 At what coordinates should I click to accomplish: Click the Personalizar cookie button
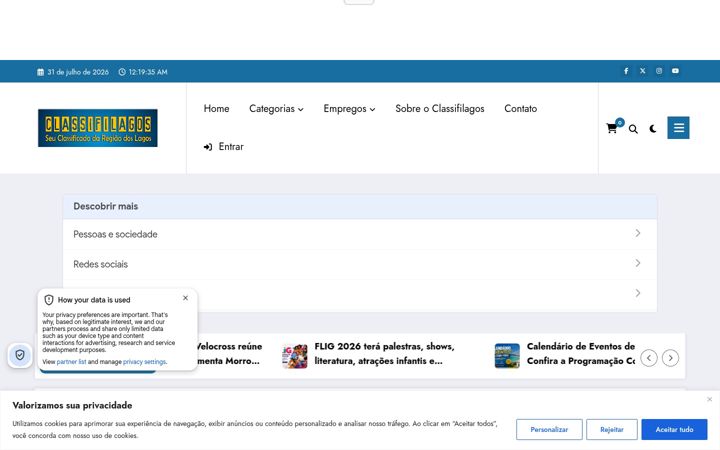pos(549,429)
